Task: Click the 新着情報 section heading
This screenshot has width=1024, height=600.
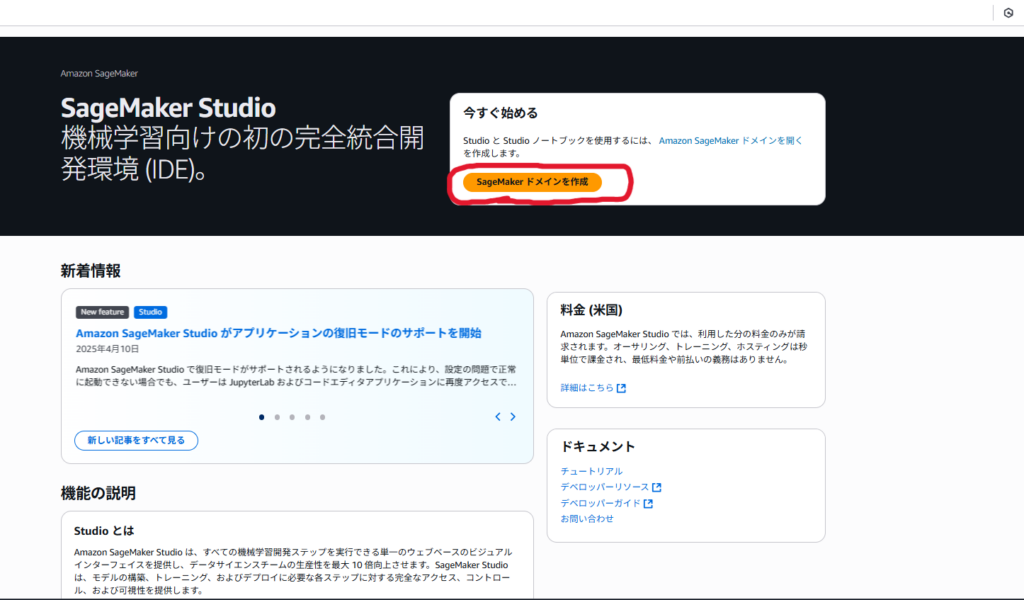Action: pyautogui.click(x=91, y=271)
